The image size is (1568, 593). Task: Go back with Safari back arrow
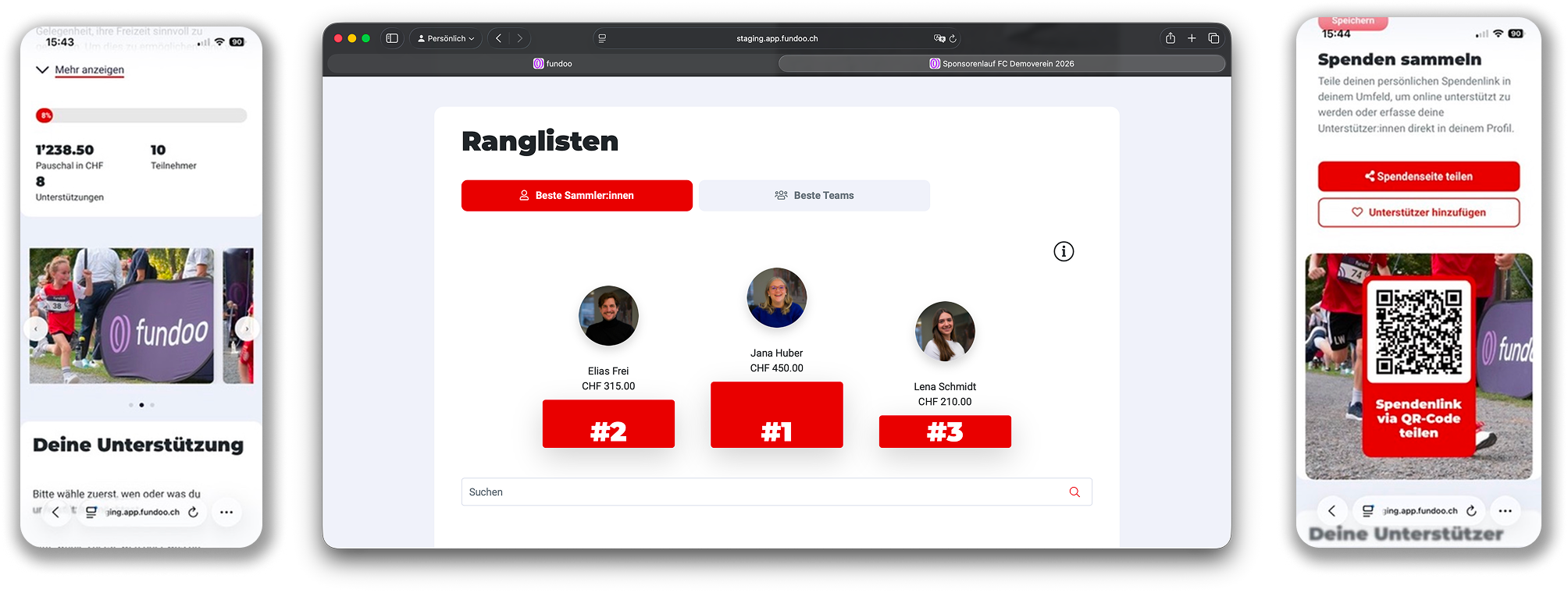point(498,38)
